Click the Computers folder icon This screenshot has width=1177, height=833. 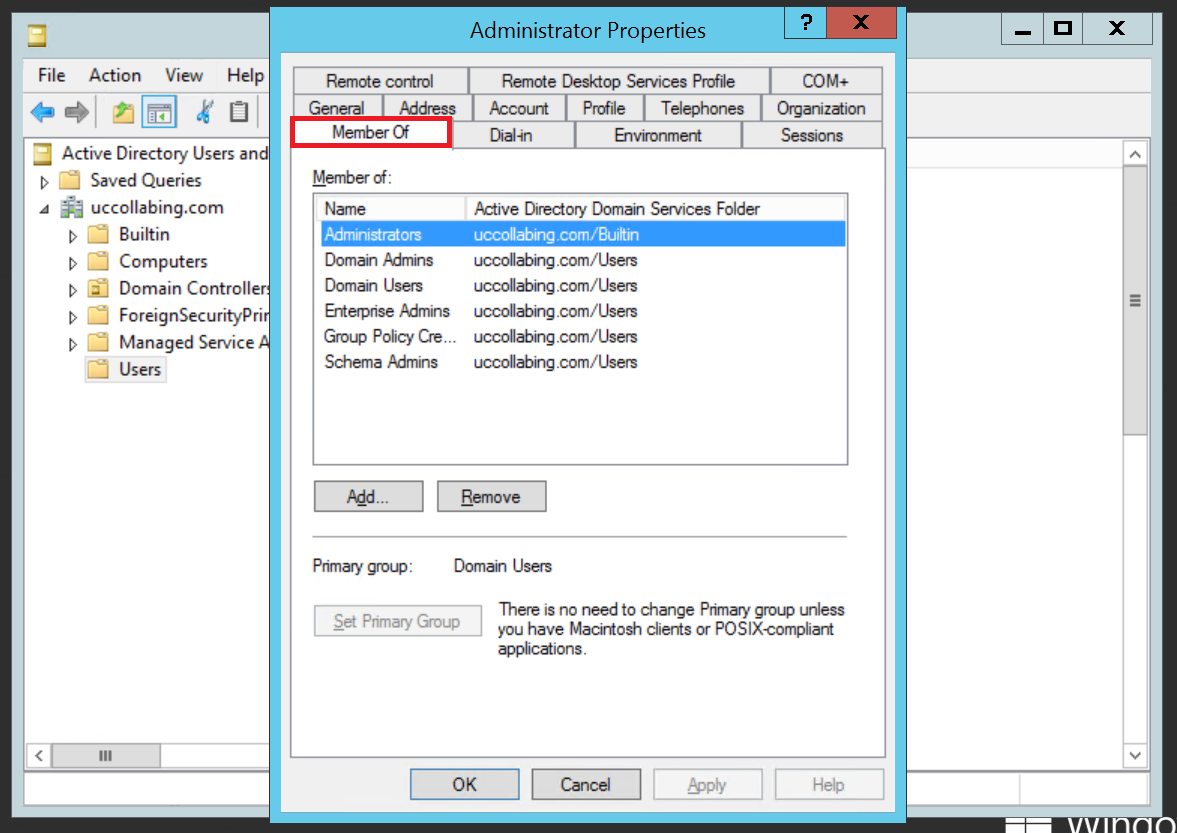tap(98, 261)
